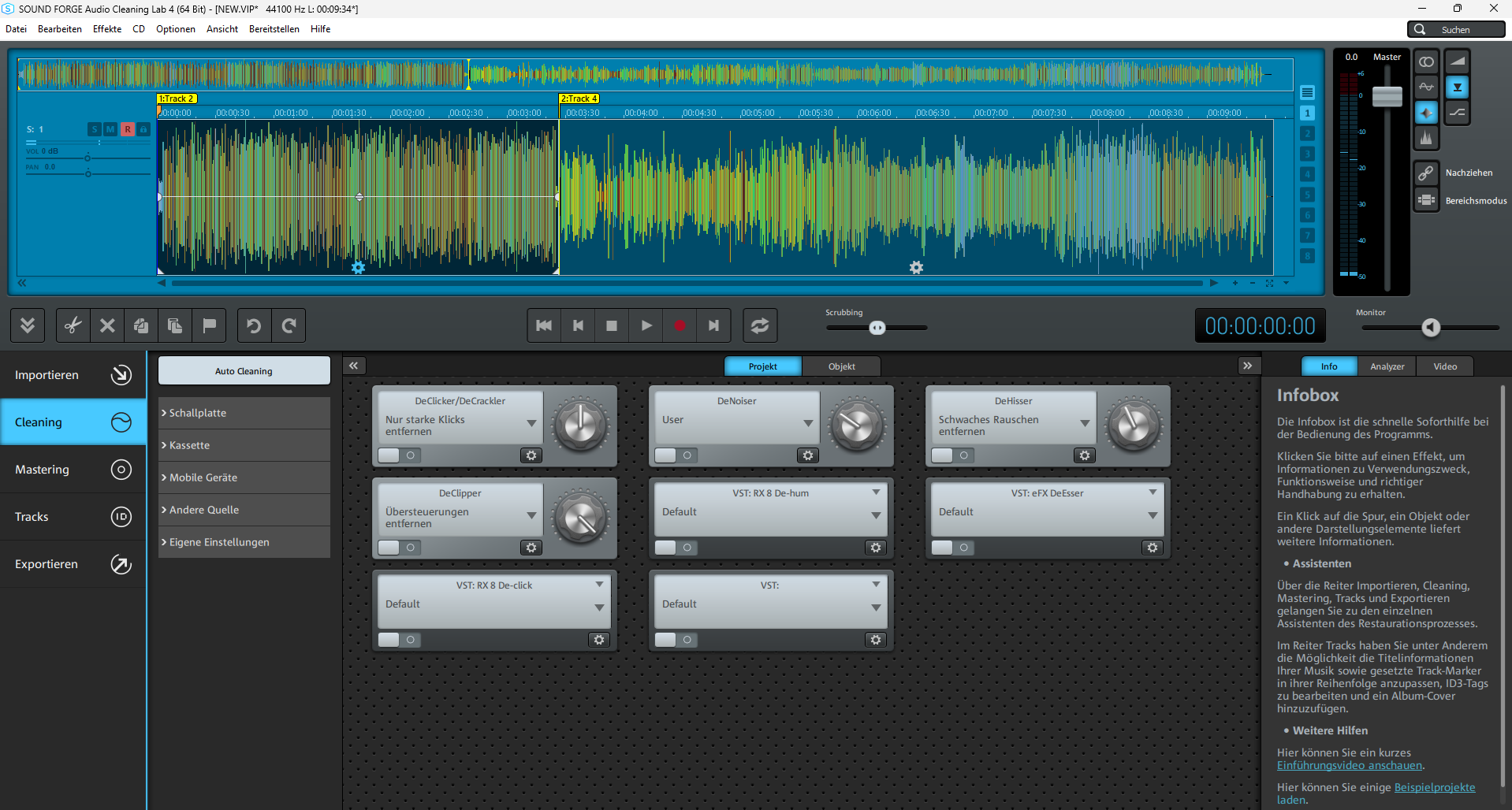Solo track 1 with the S button

tap(95, 129)
